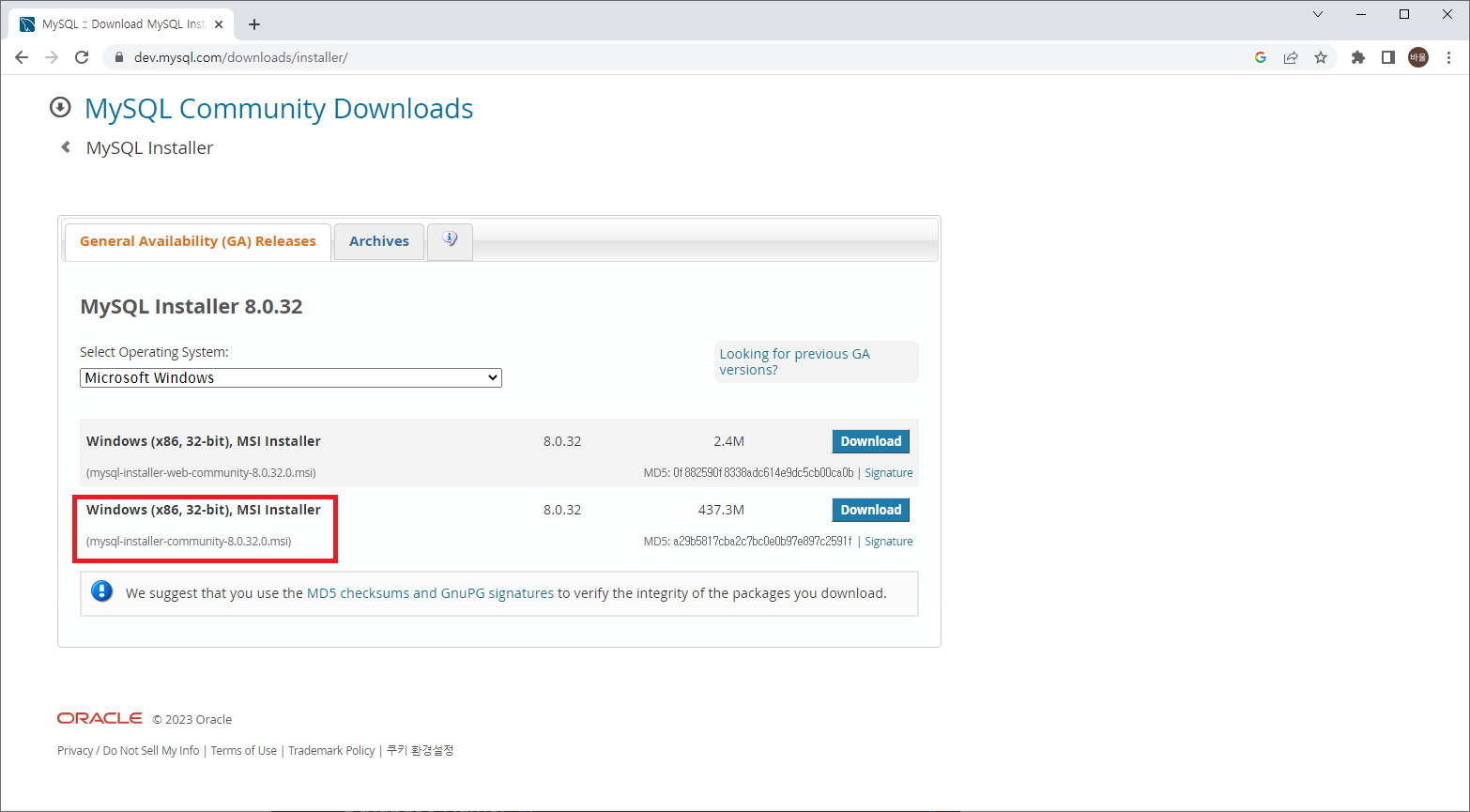The width and height of the screenshot is (1470, 812).
Task: Open the Chrome three-dot menu
Action: [x=1448, y=57]
